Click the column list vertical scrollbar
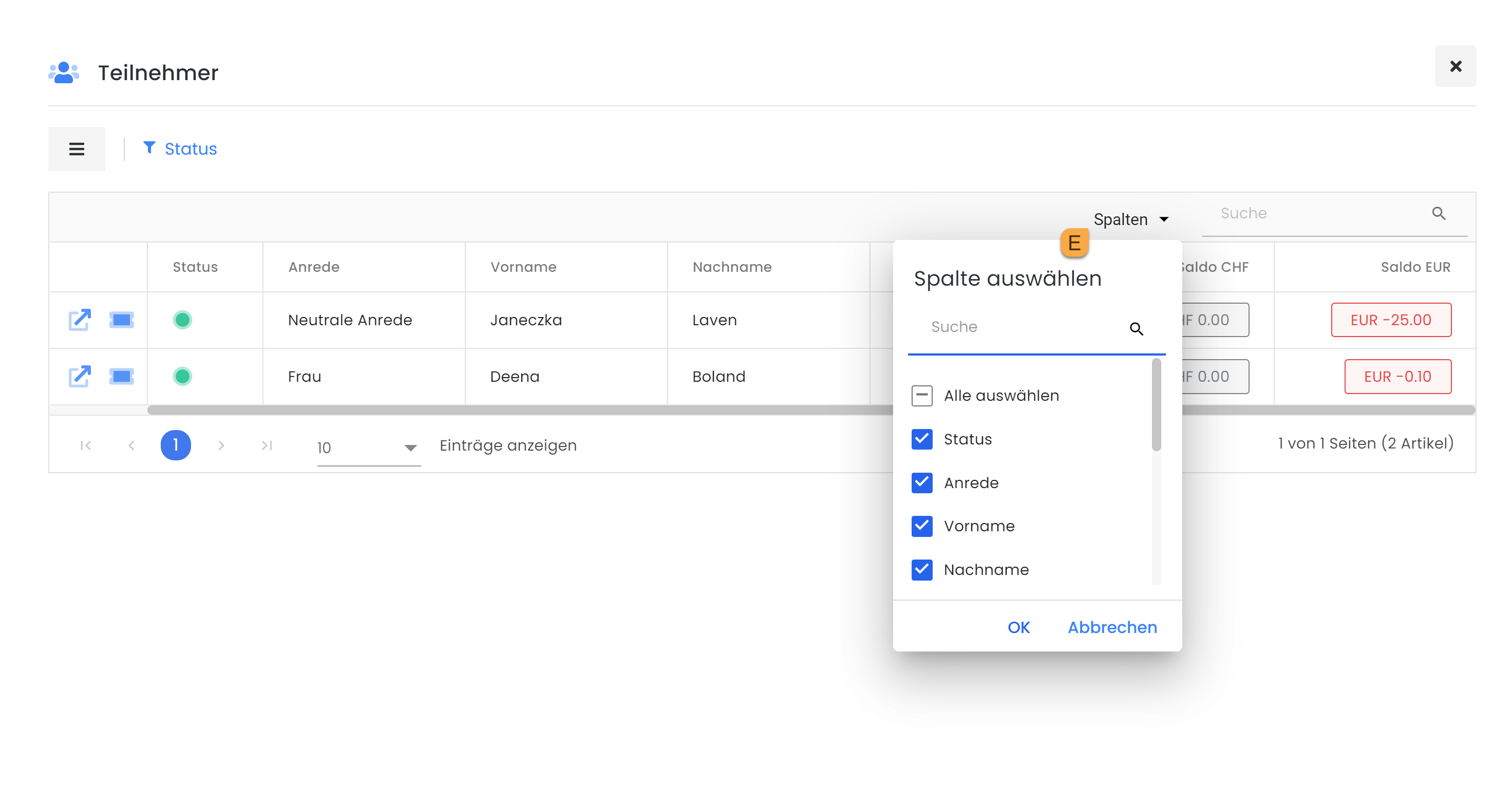1512x800 pixels. (x=1156, y=405)
